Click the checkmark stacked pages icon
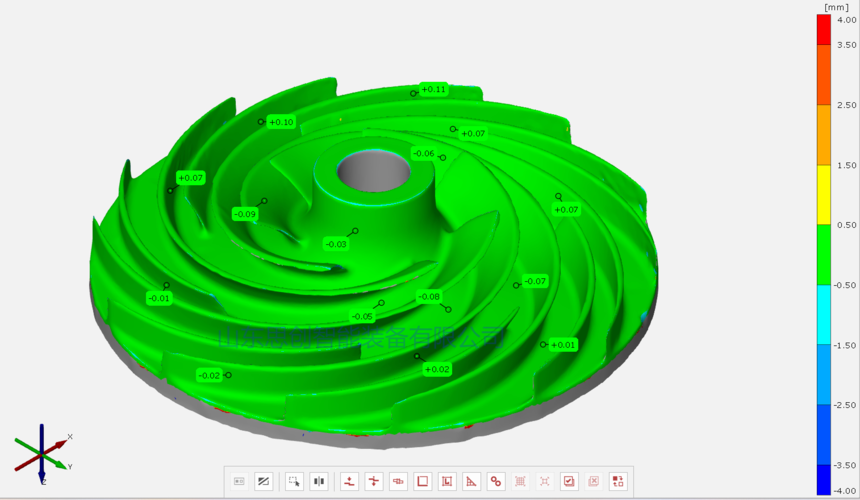 coord(569,481)
